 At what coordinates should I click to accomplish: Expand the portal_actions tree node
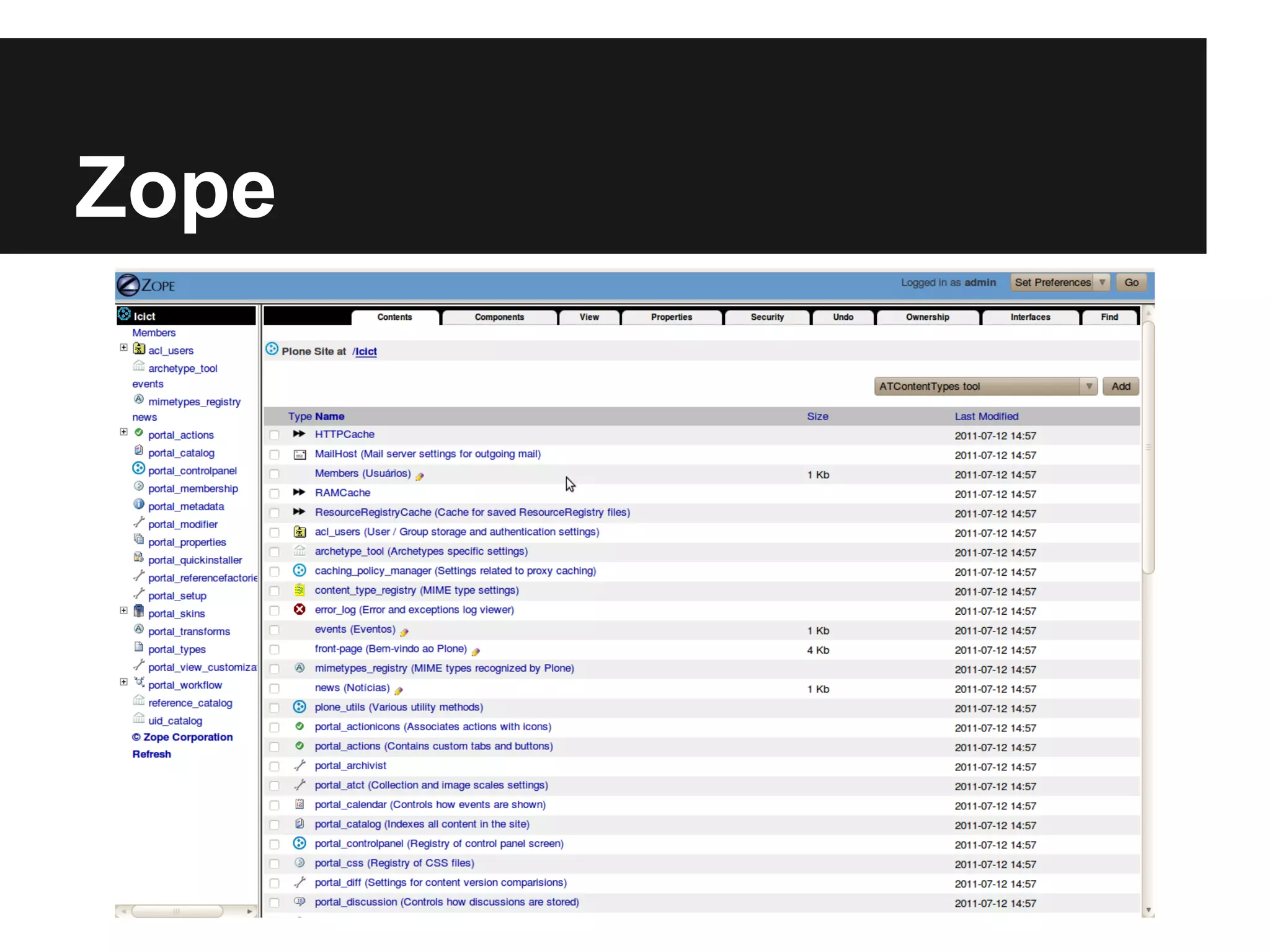pyautogui.click(x=123, y=432)
